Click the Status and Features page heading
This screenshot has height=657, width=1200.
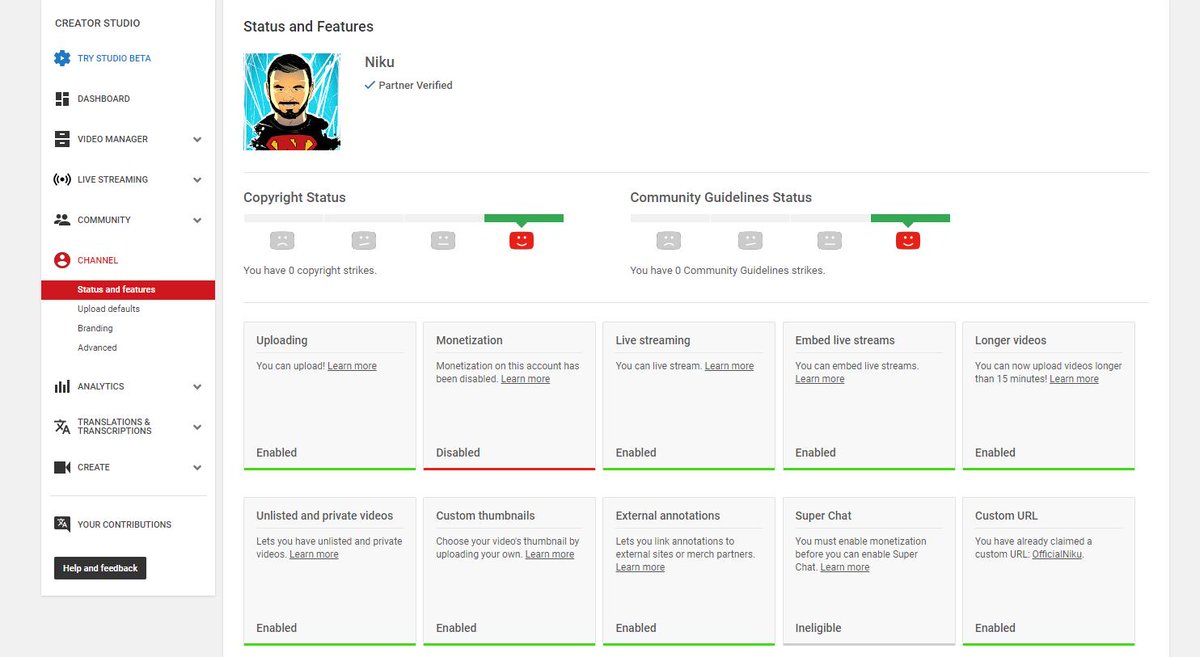(308, 26)
